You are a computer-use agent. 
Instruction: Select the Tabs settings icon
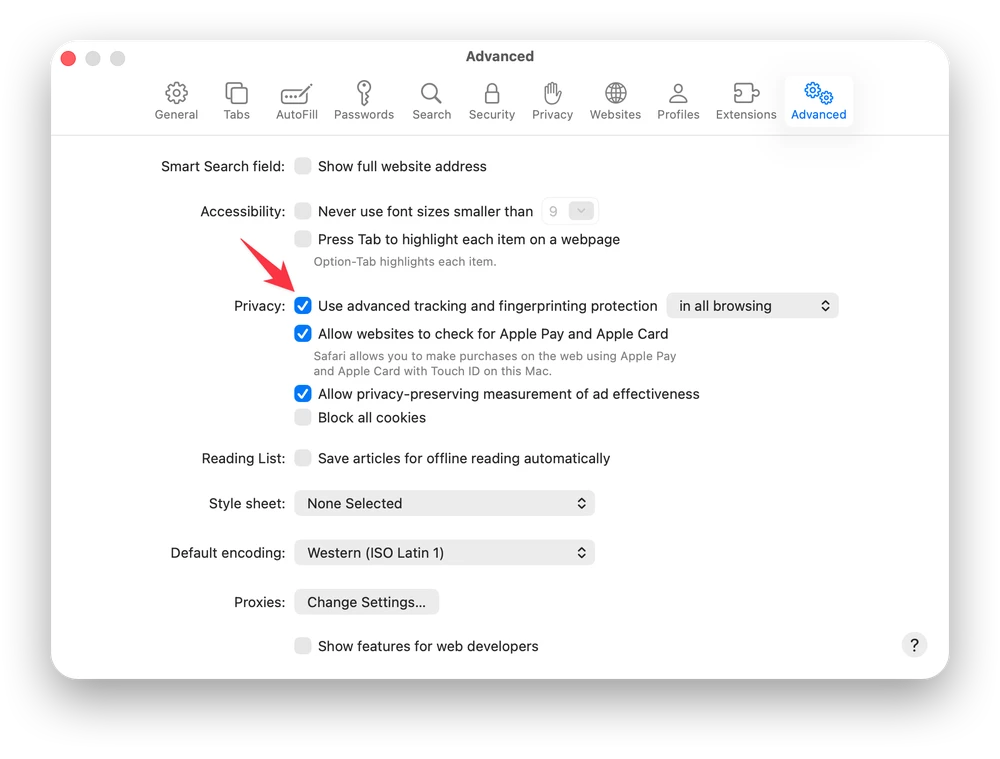pyautogui.click(x=236, y=100)
